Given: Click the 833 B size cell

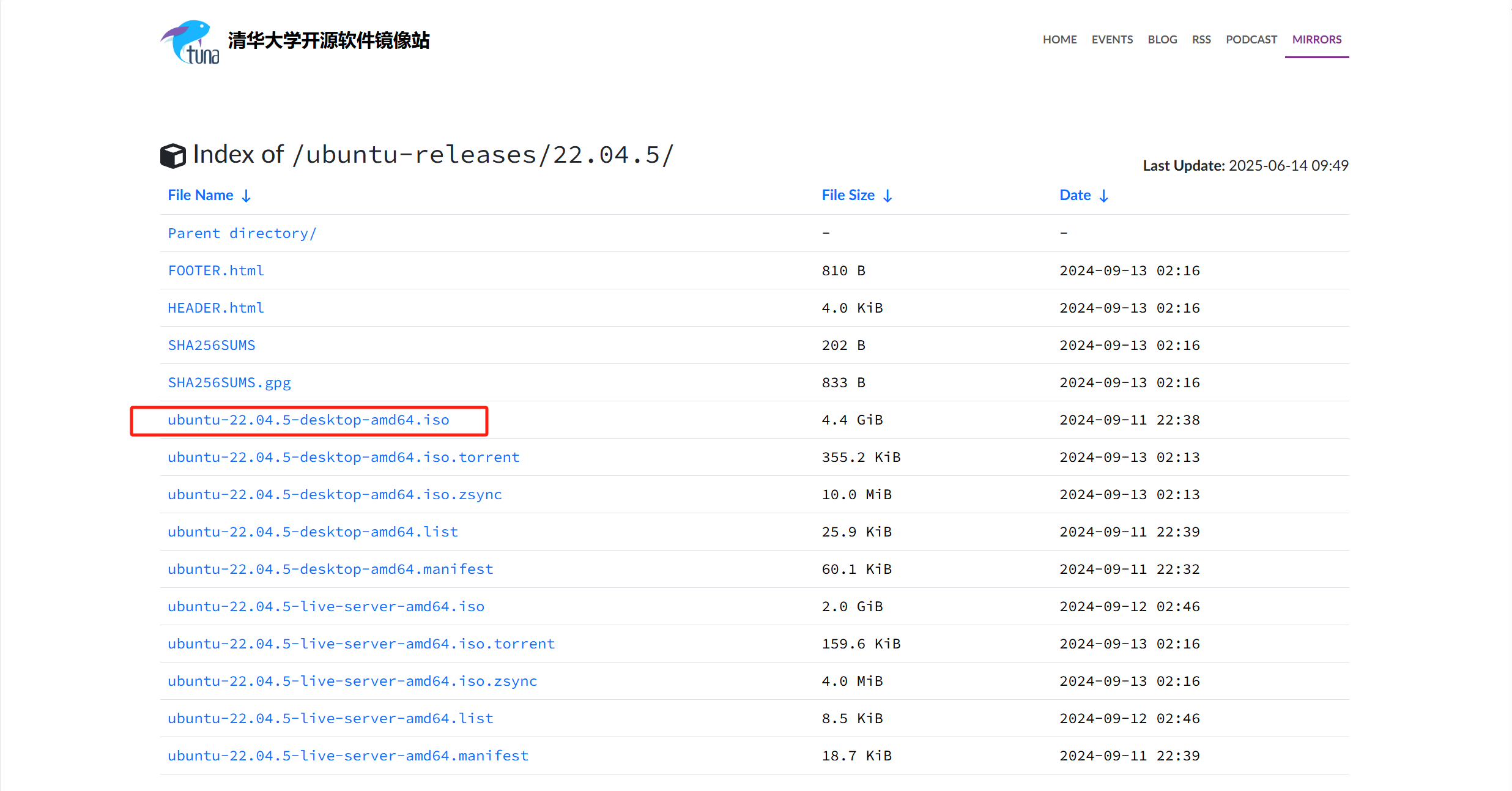Looking at the screenshot, I should [843, 382].
